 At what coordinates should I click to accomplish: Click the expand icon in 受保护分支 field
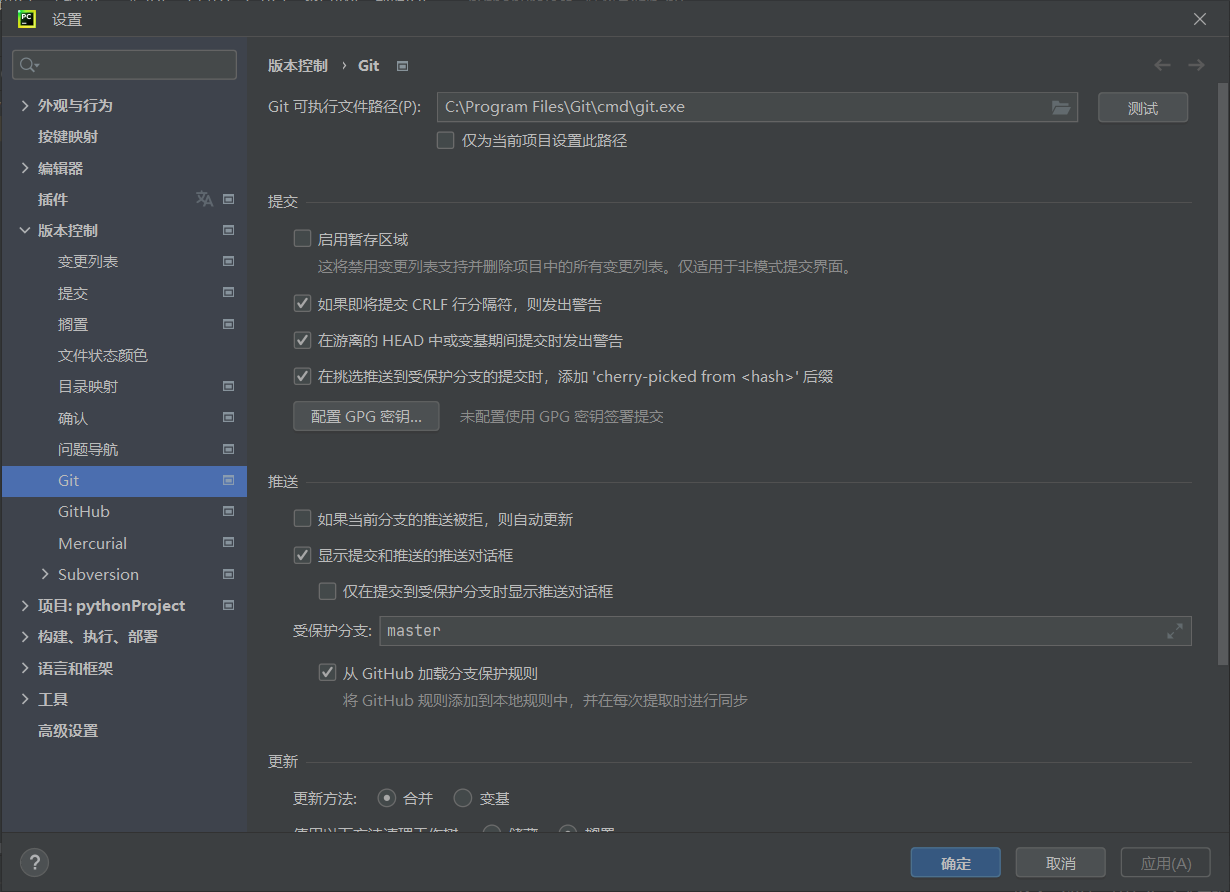point(1175,631)
